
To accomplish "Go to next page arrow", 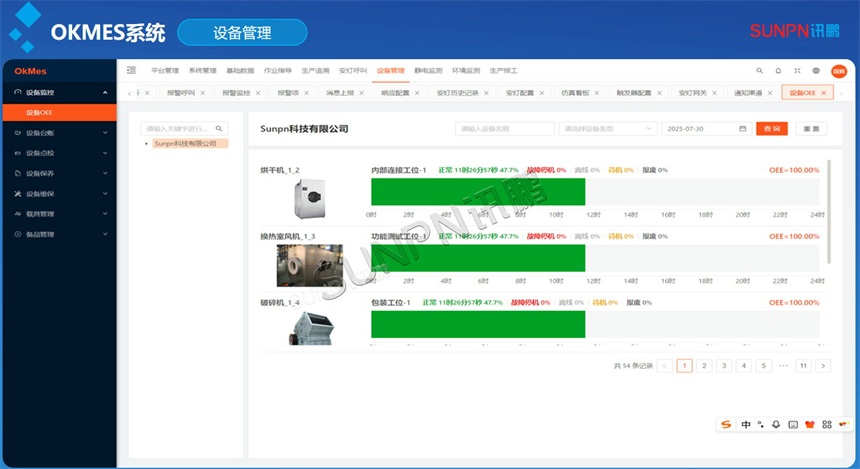I will pyautogui.click(x=823, y=366).
